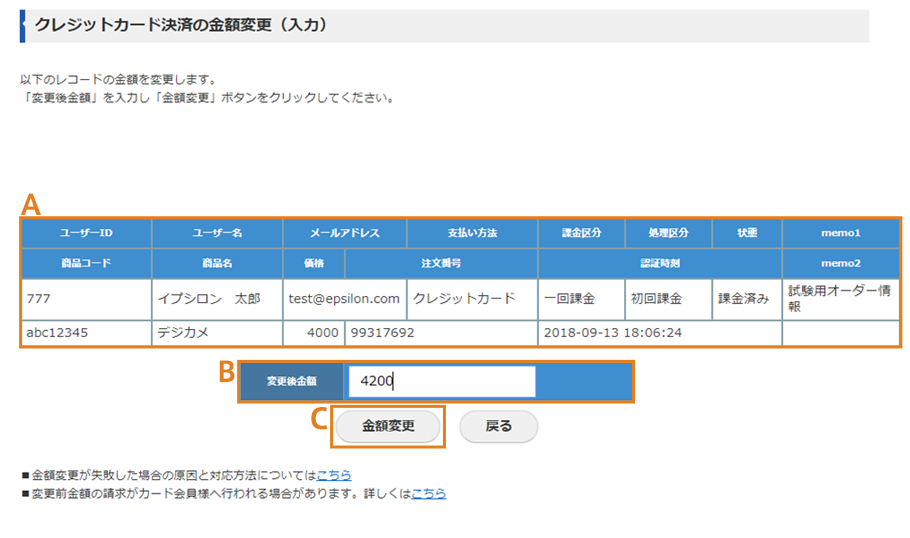Select the user ID cell 777
Screen dimensions: 910x538
86,299
